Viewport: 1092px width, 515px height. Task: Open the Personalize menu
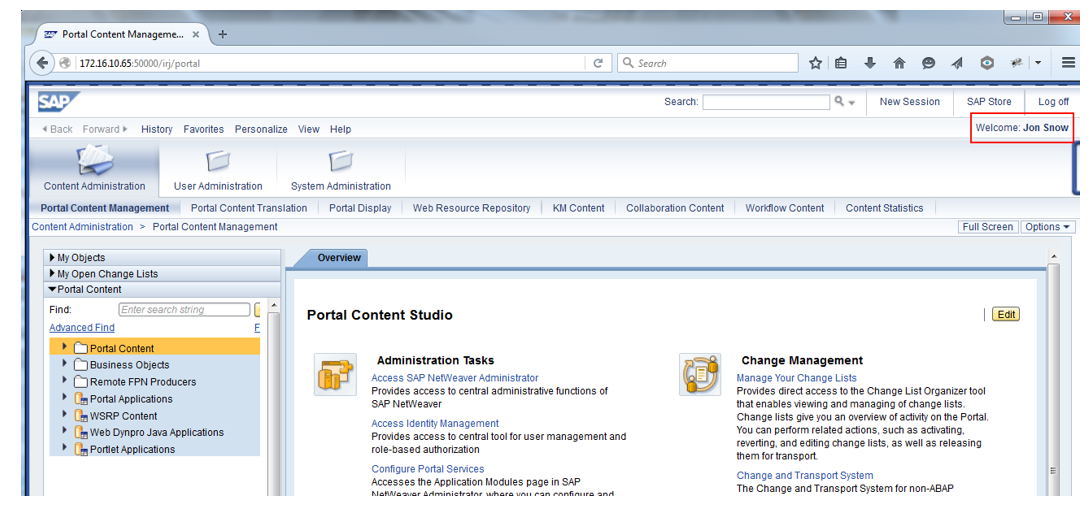261,129
